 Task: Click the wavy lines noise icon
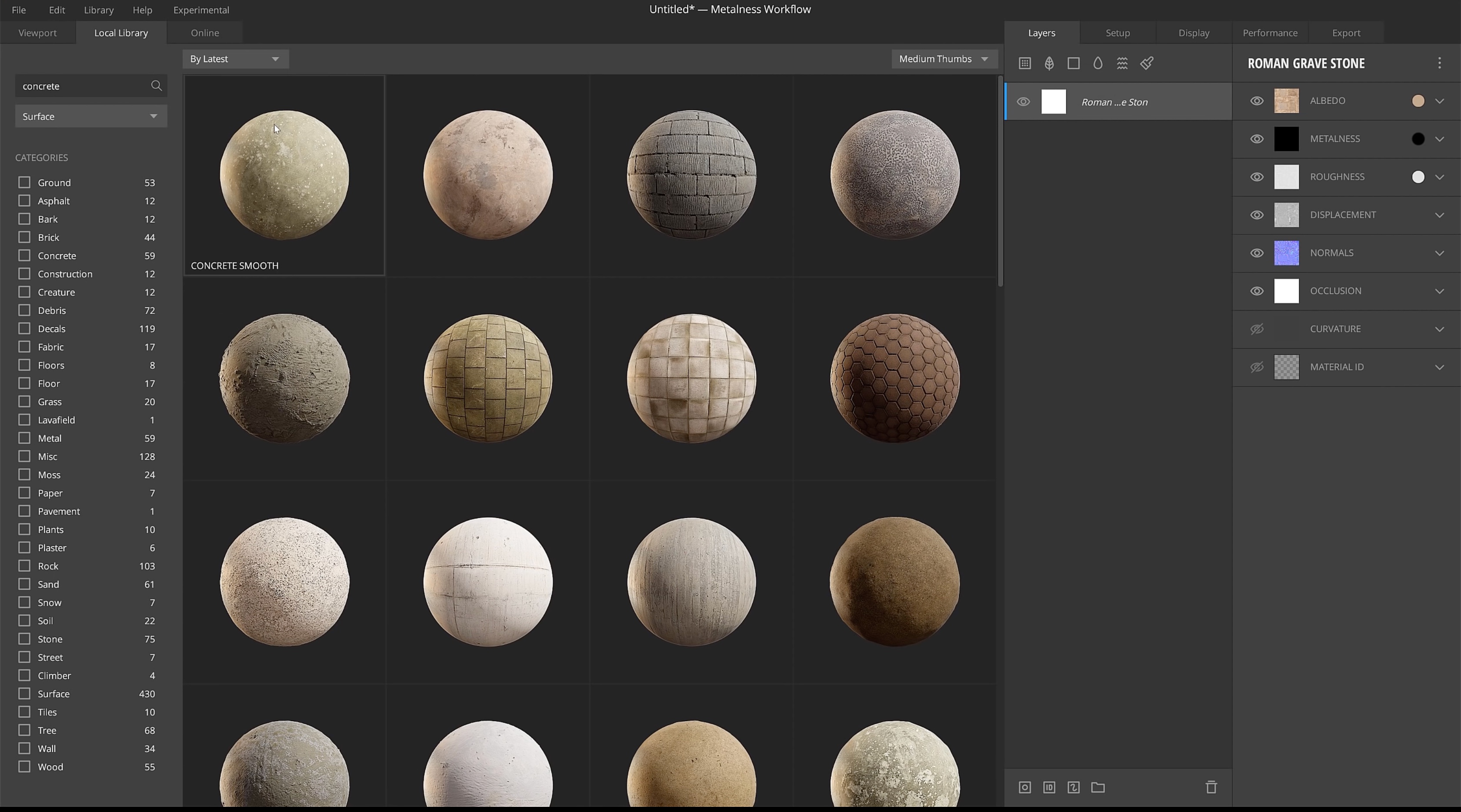click(x=1122, y=63)
